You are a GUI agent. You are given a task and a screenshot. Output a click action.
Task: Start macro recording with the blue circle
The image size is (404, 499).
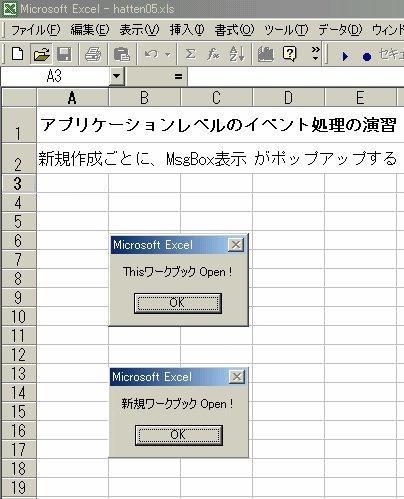[x=367, y=57]
